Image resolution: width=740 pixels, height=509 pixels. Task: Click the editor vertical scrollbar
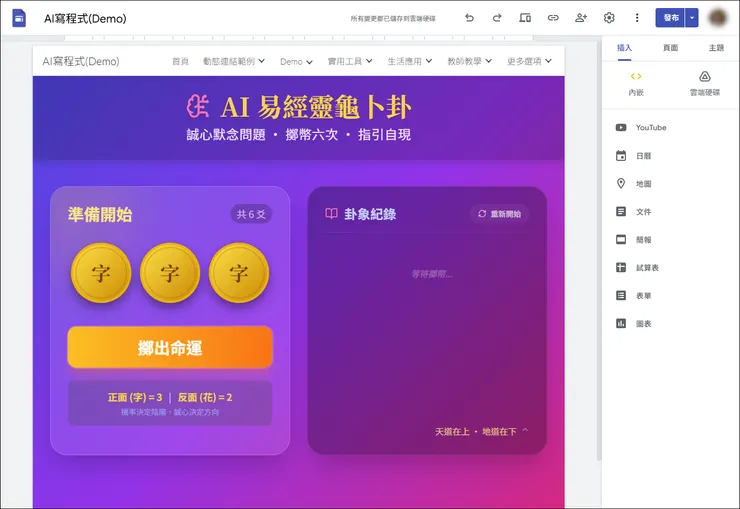(598, 250)
